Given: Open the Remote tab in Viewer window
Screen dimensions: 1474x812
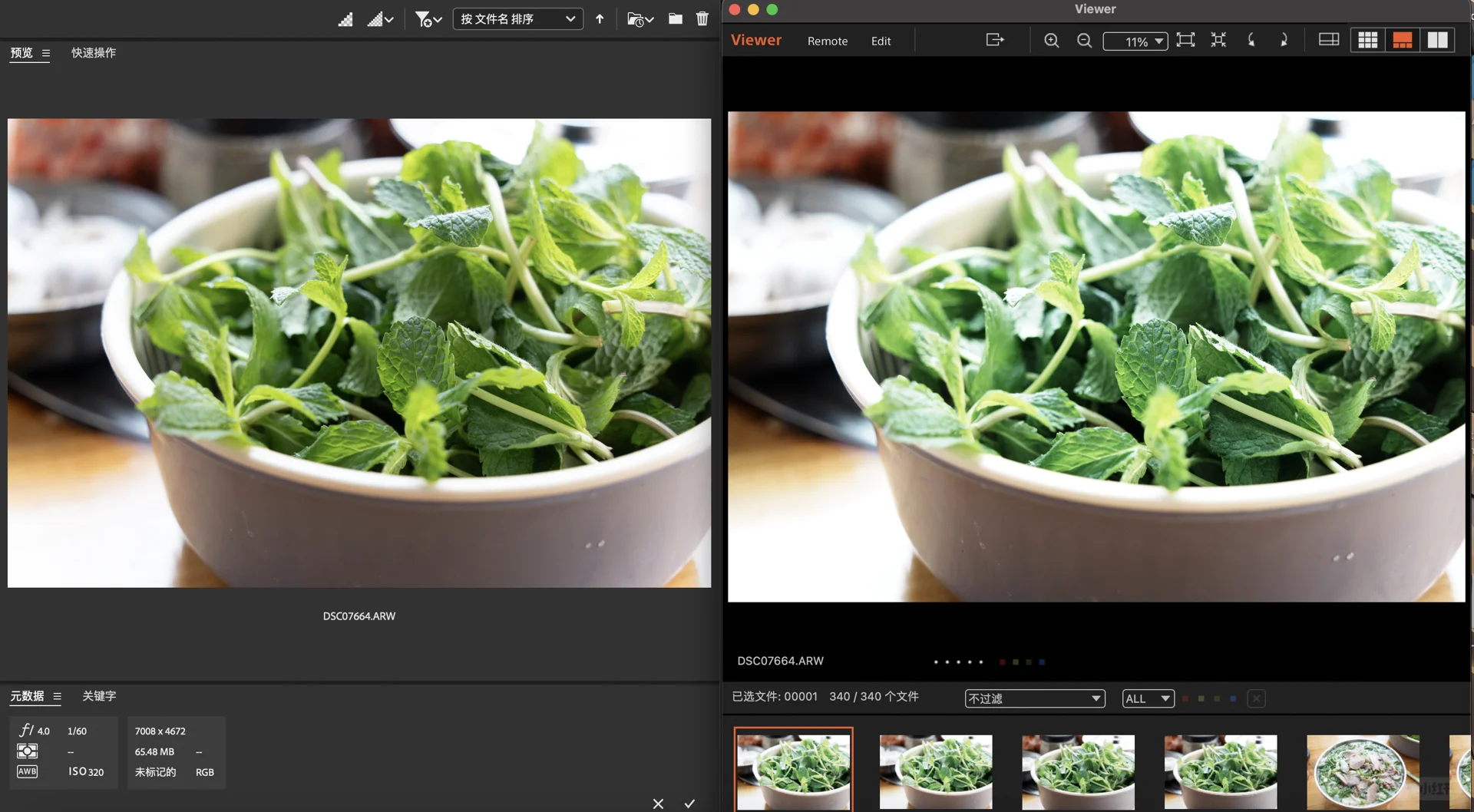Looking at the screenshot, I should click(x=828, y=41).
